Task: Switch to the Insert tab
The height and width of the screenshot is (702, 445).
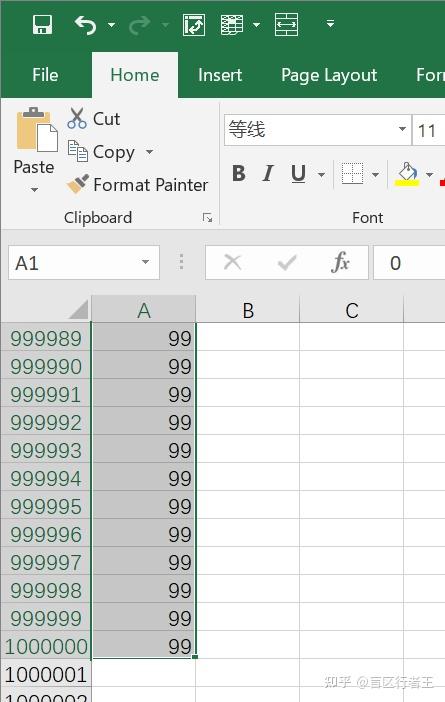Action: [x=220, y=75]
